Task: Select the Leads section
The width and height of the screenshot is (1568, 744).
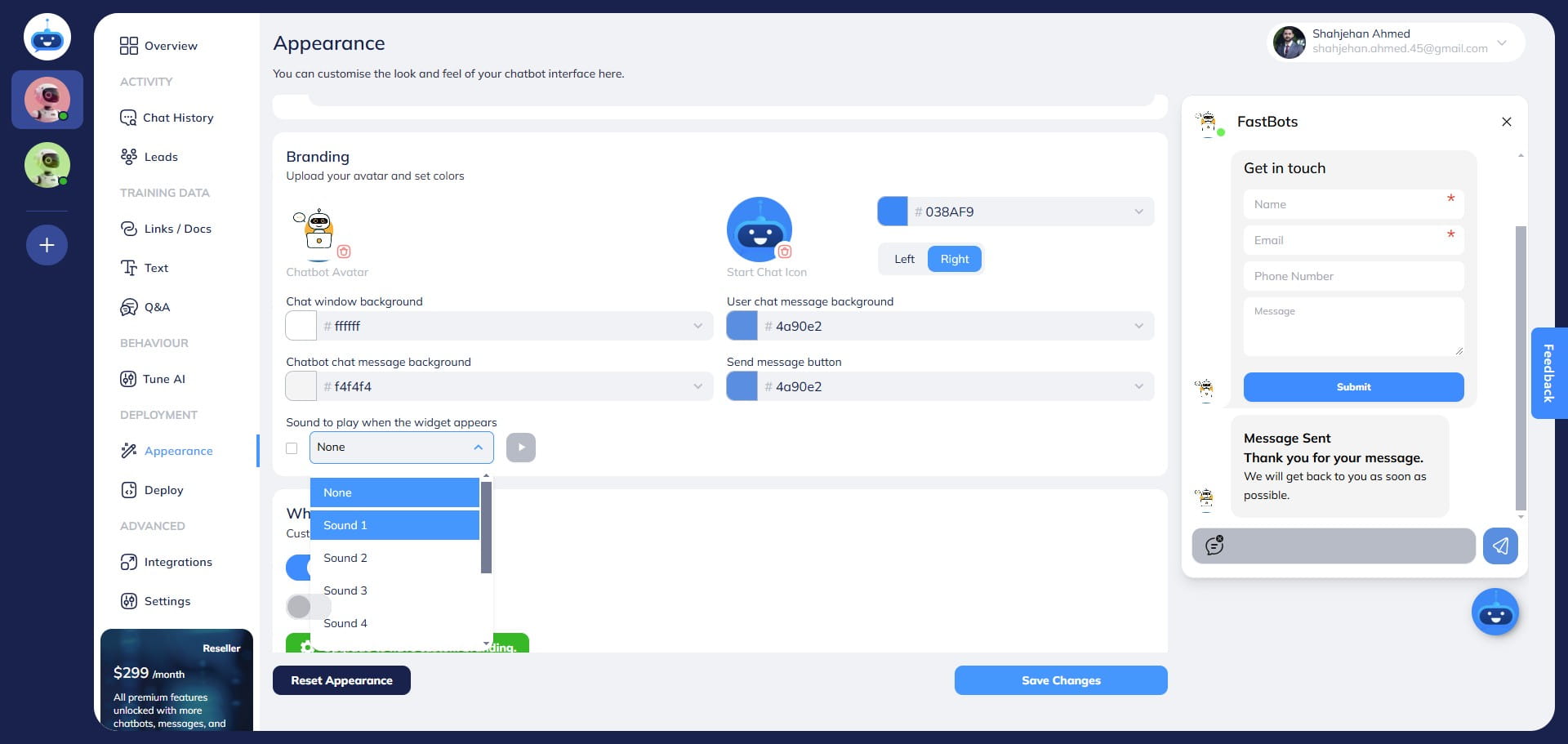Action: coord(161,156)
